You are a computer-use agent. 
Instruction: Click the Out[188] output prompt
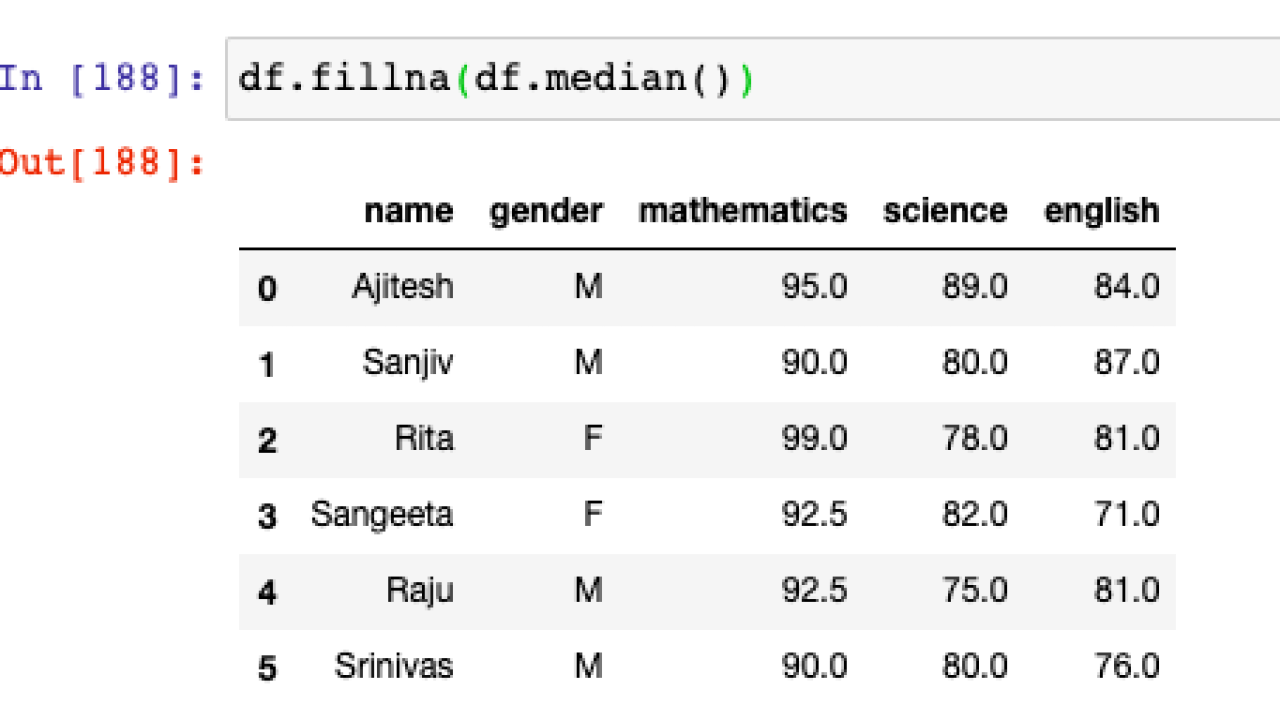(102, 162)
